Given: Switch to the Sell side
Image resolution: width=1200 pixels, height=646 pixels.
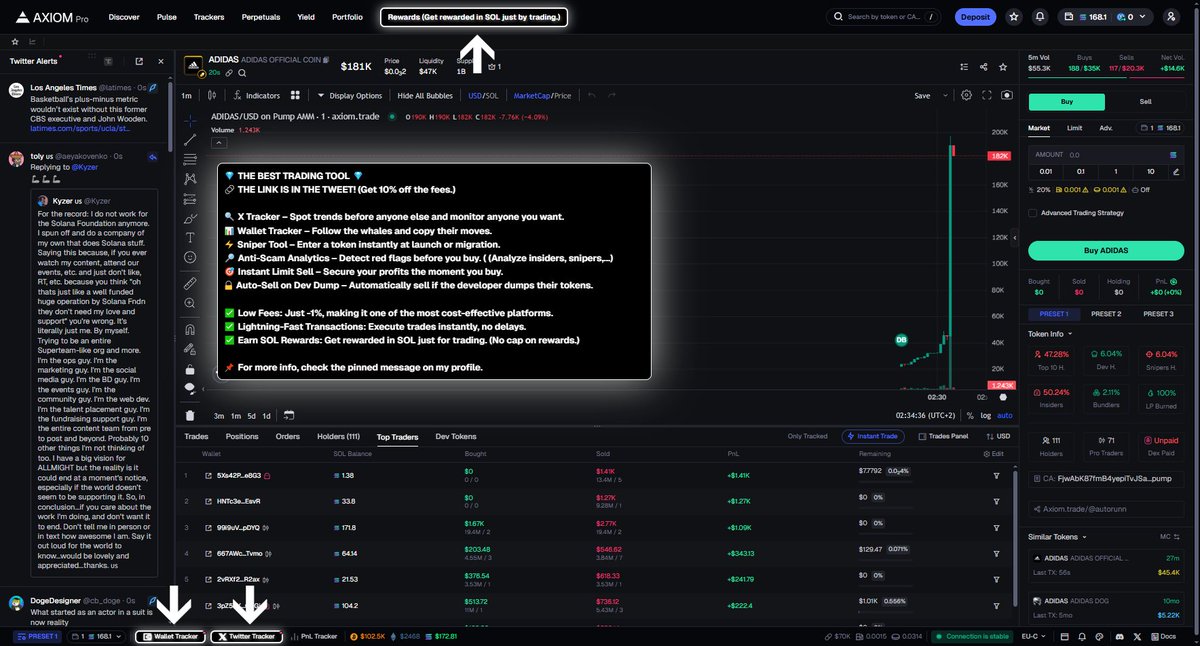Looking at the screenshot, I should [1146, 101].
